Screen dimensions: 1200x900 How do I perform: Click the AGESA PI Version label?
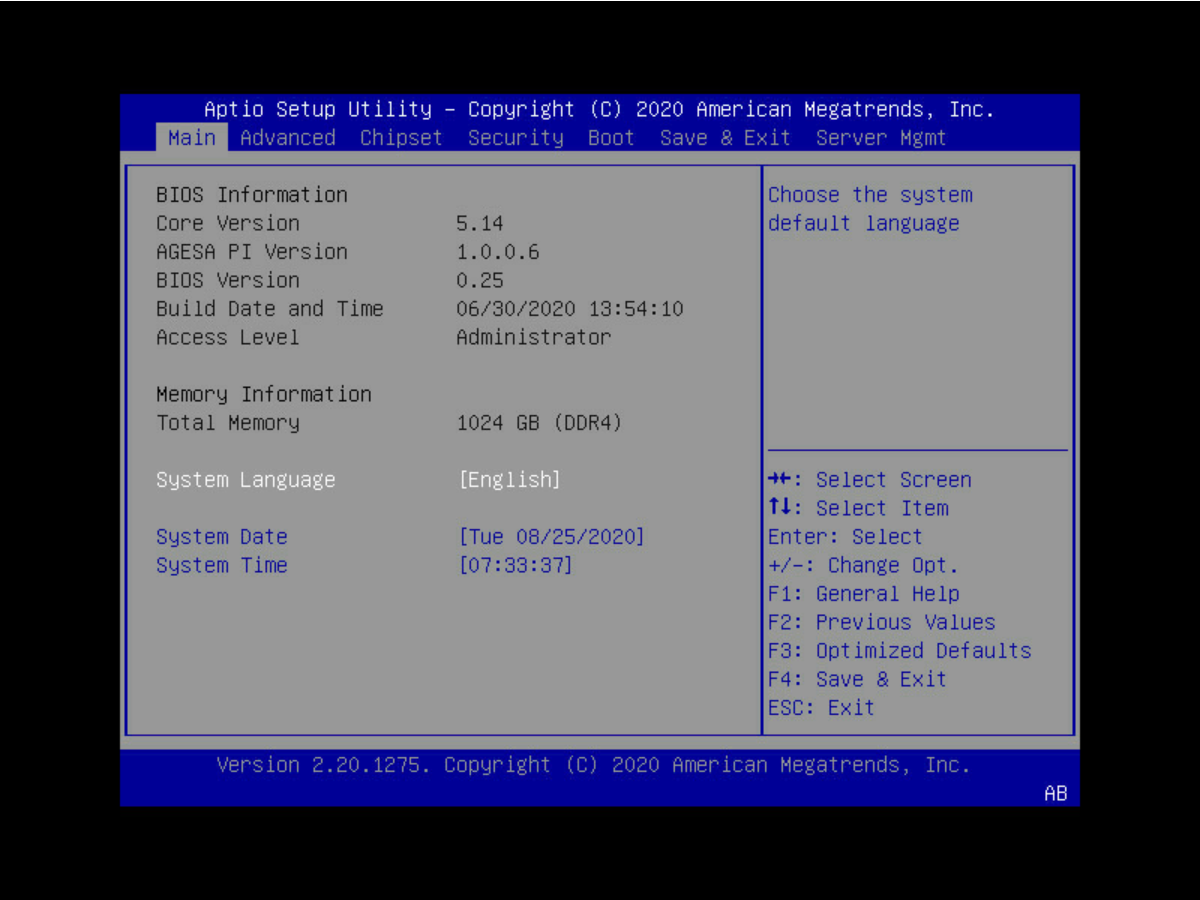(252, 252)
